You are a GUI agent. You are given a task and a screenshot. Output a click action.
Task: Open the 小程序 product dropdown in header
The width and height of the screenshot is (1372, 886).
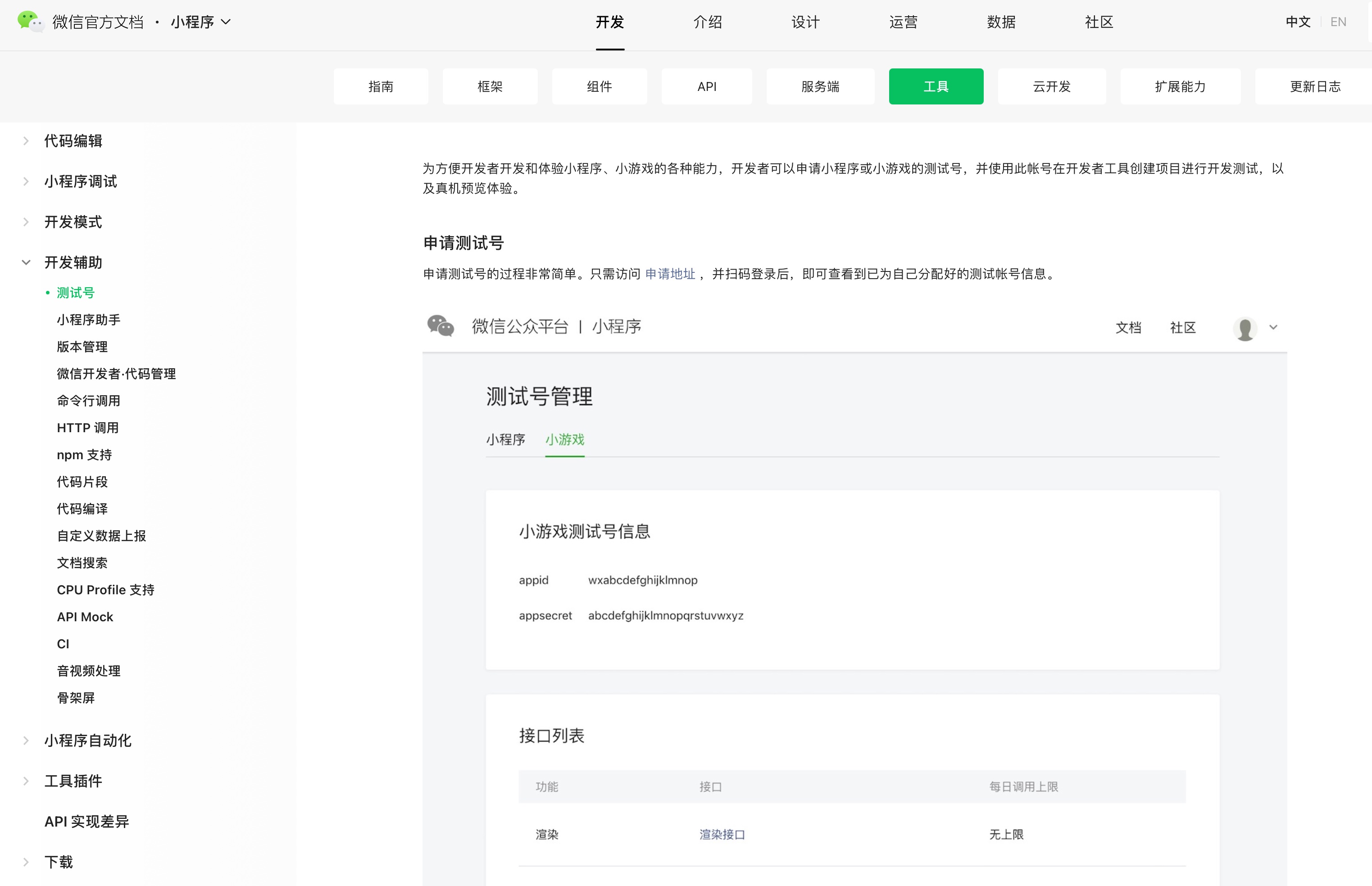coord(200,22)
